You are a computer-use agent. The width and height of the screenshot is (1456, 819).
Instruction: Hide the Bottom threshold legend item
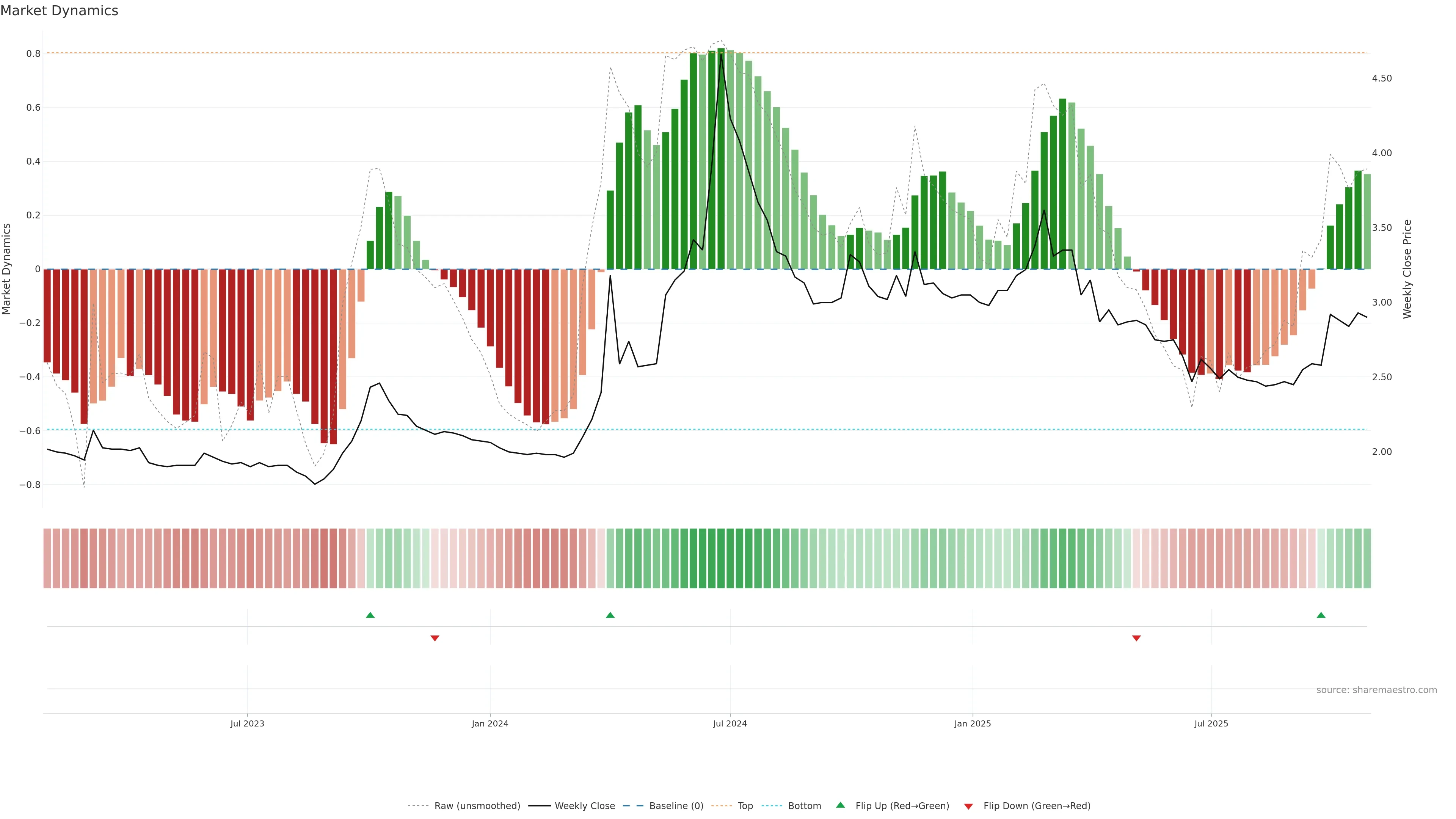click(x=804, y=806)
